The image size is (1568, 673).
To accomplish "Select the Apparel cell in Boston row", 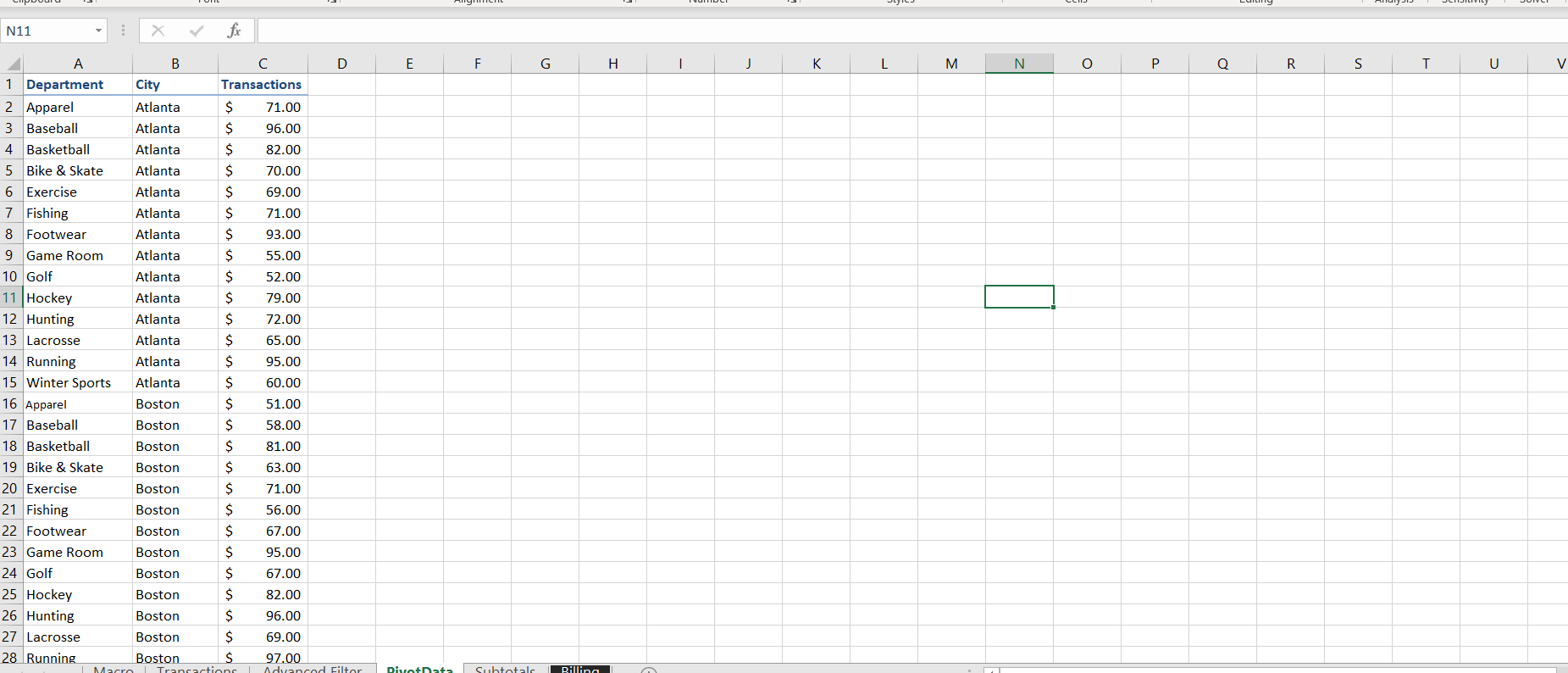I will (x=78, y=403).
